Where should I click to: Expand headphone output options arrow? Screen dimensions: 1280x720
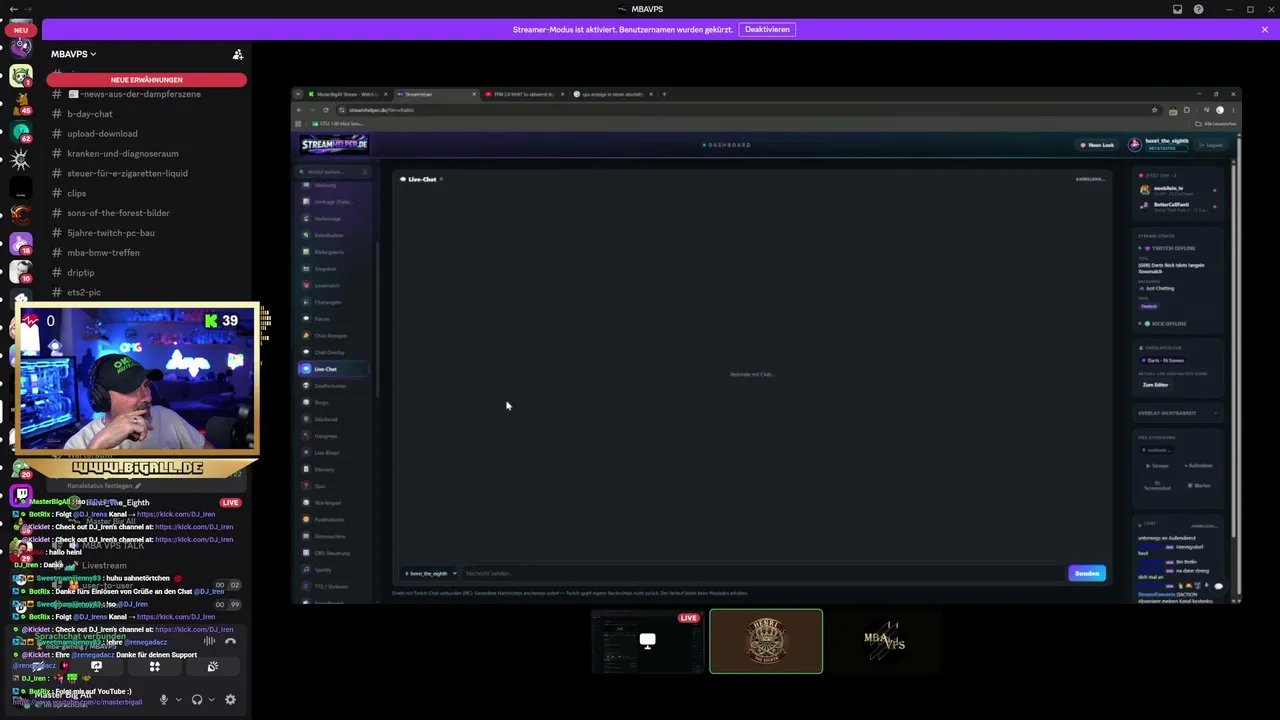[211, 700]
